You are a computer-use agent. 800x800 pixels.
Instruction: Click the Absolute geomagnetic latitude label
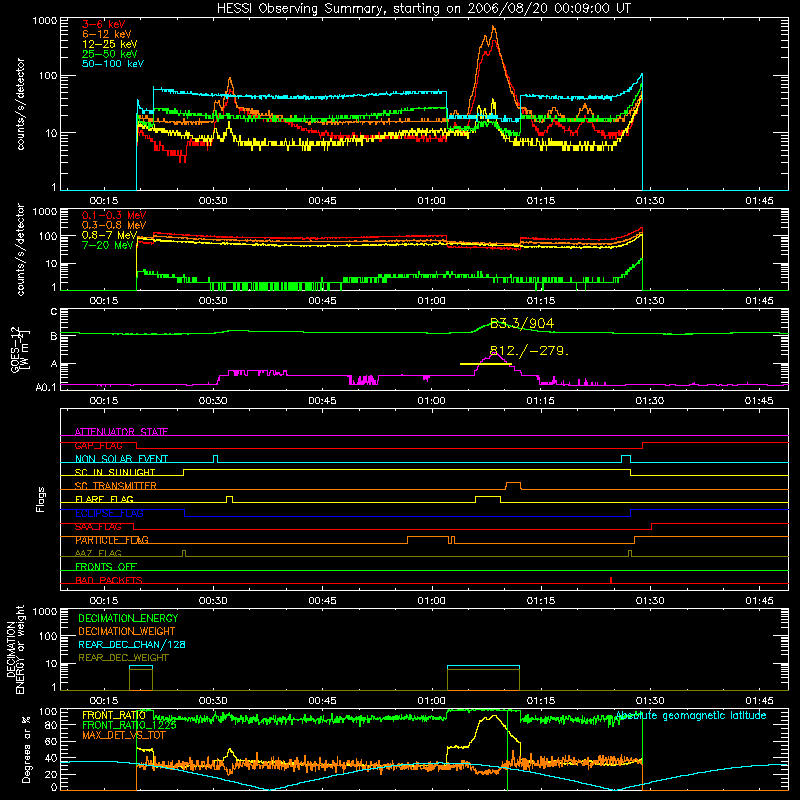[691, 715]
